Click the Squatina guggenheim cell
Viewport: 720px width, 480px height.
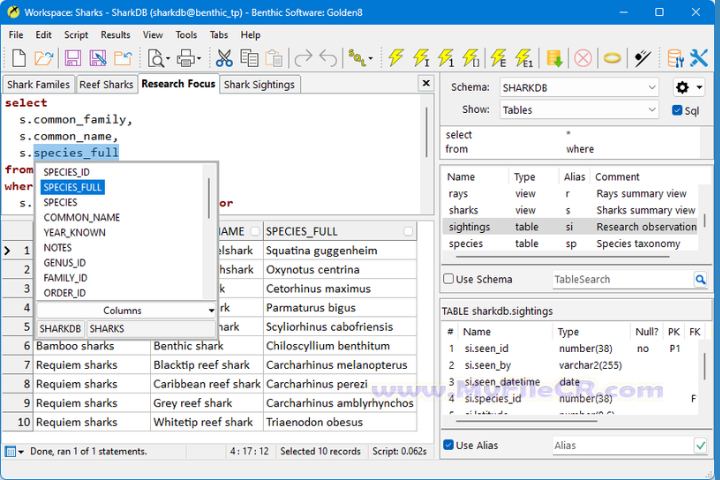point(340,250)
